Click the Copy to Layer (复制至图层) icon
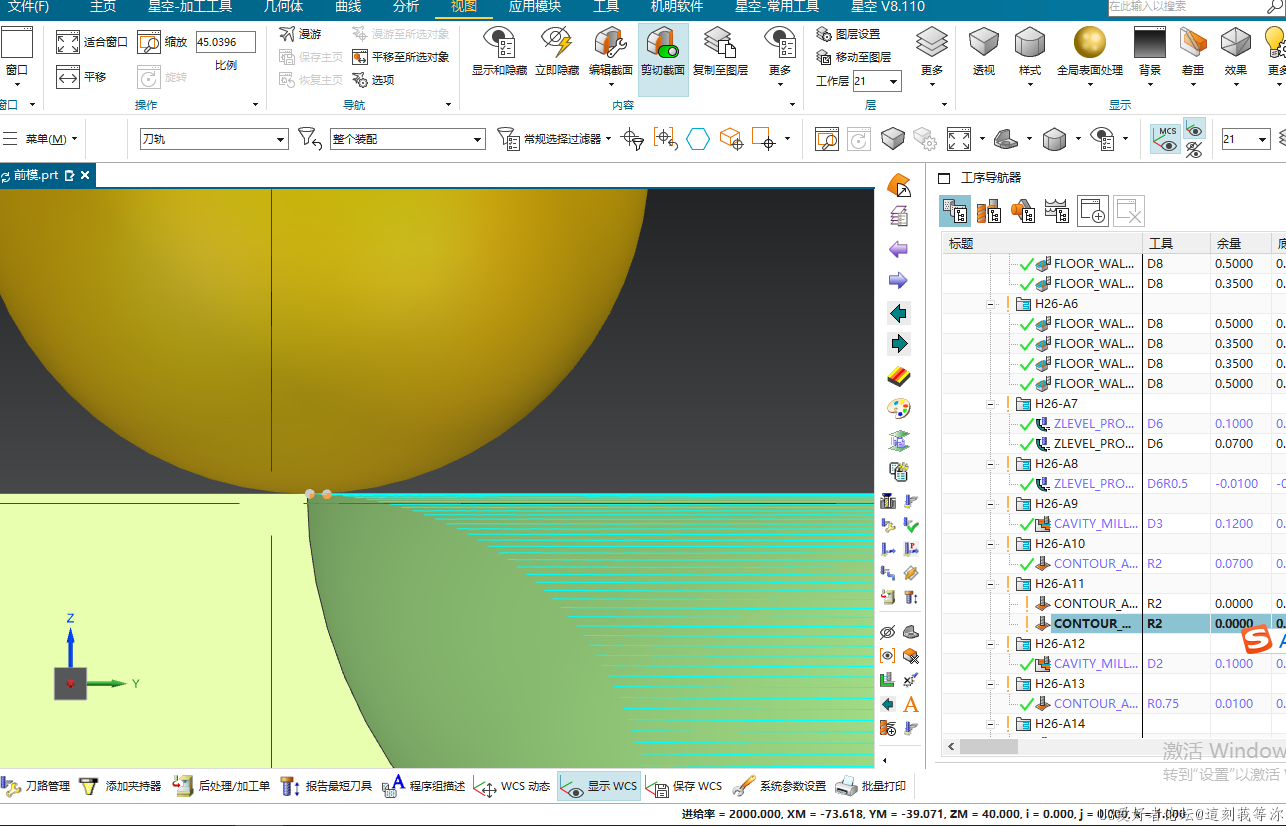 point(719,44)
